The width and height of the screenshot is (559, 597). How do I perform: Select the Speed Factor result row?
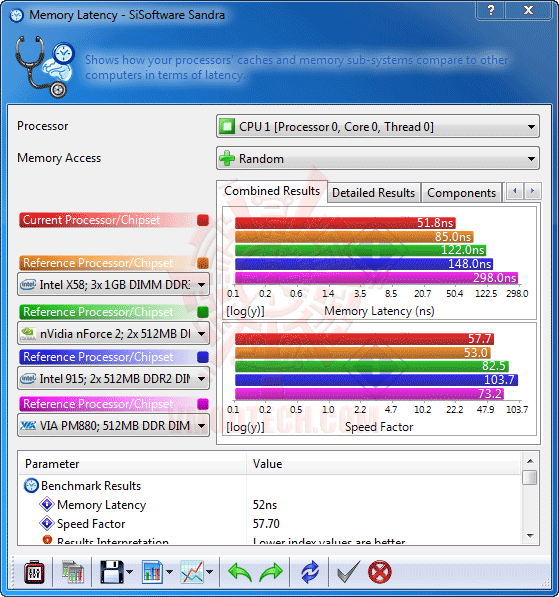point(270,524)
